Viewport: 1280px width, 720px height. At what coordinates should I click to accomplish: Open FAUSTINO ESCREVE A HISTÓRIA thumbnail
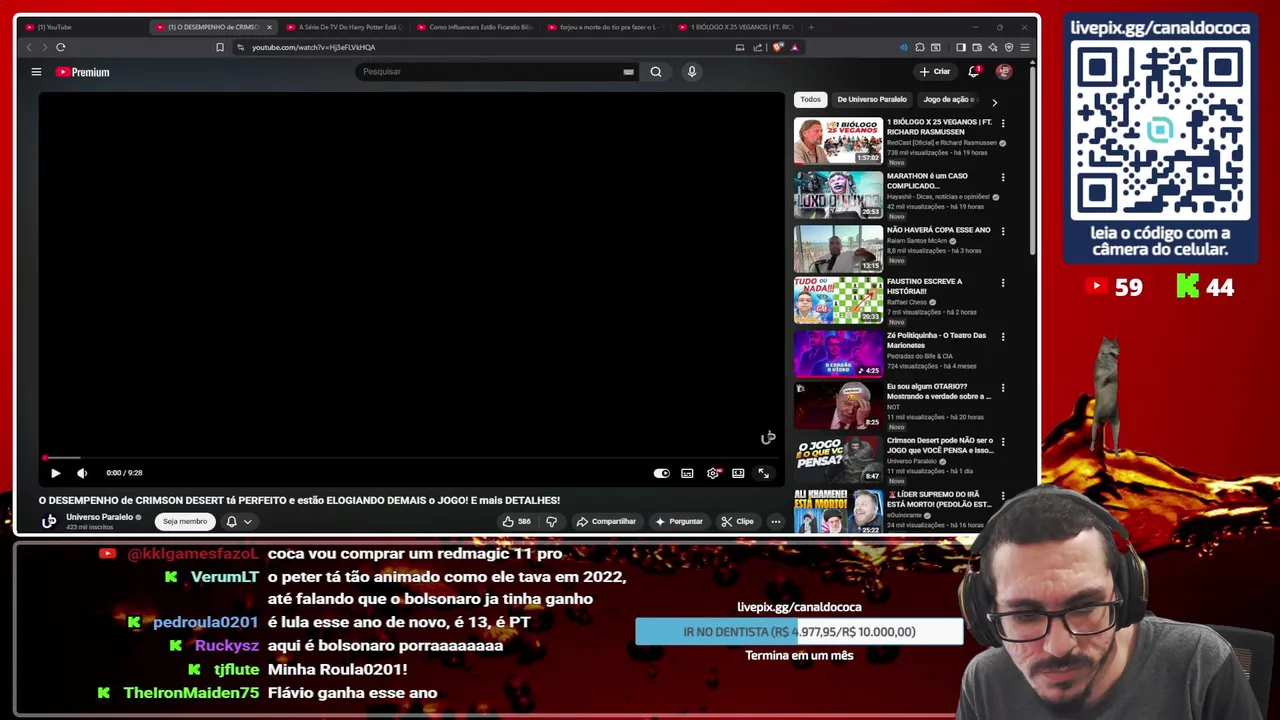[x=838, y=300]
